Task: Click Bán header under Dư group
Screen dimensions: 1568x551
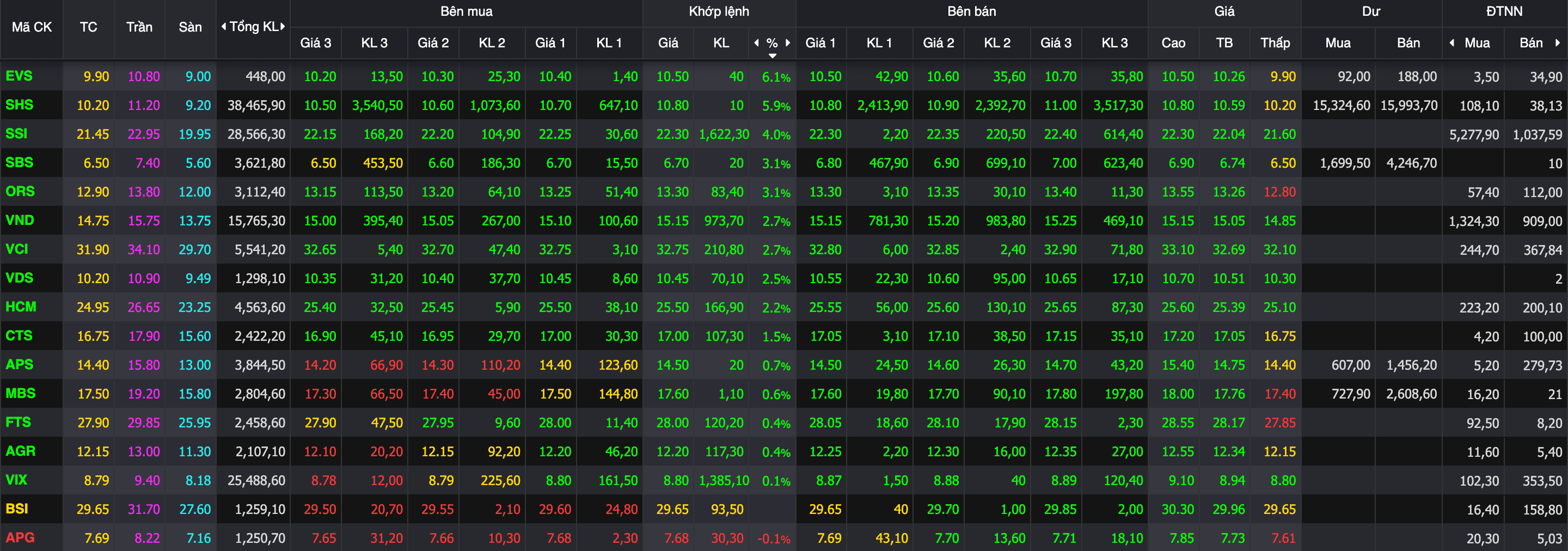Action: [x=1408, y=42]
